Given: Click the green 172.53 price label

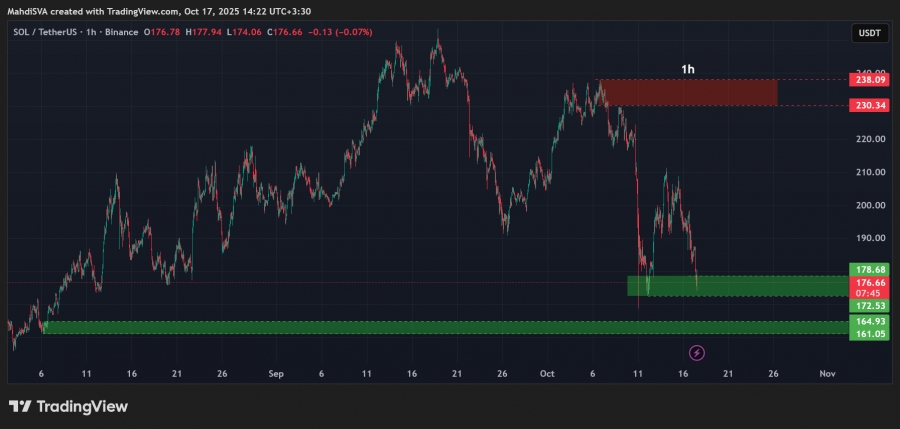Looking at the screenshot, I should (x=866, y=305).
